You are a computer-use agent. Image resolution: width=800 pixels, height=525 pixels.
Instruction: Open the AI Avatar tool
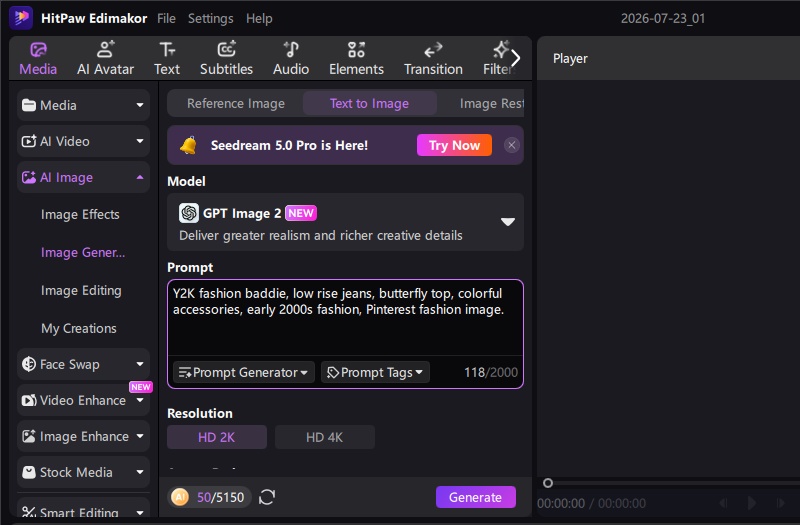(x=105, y=59)
